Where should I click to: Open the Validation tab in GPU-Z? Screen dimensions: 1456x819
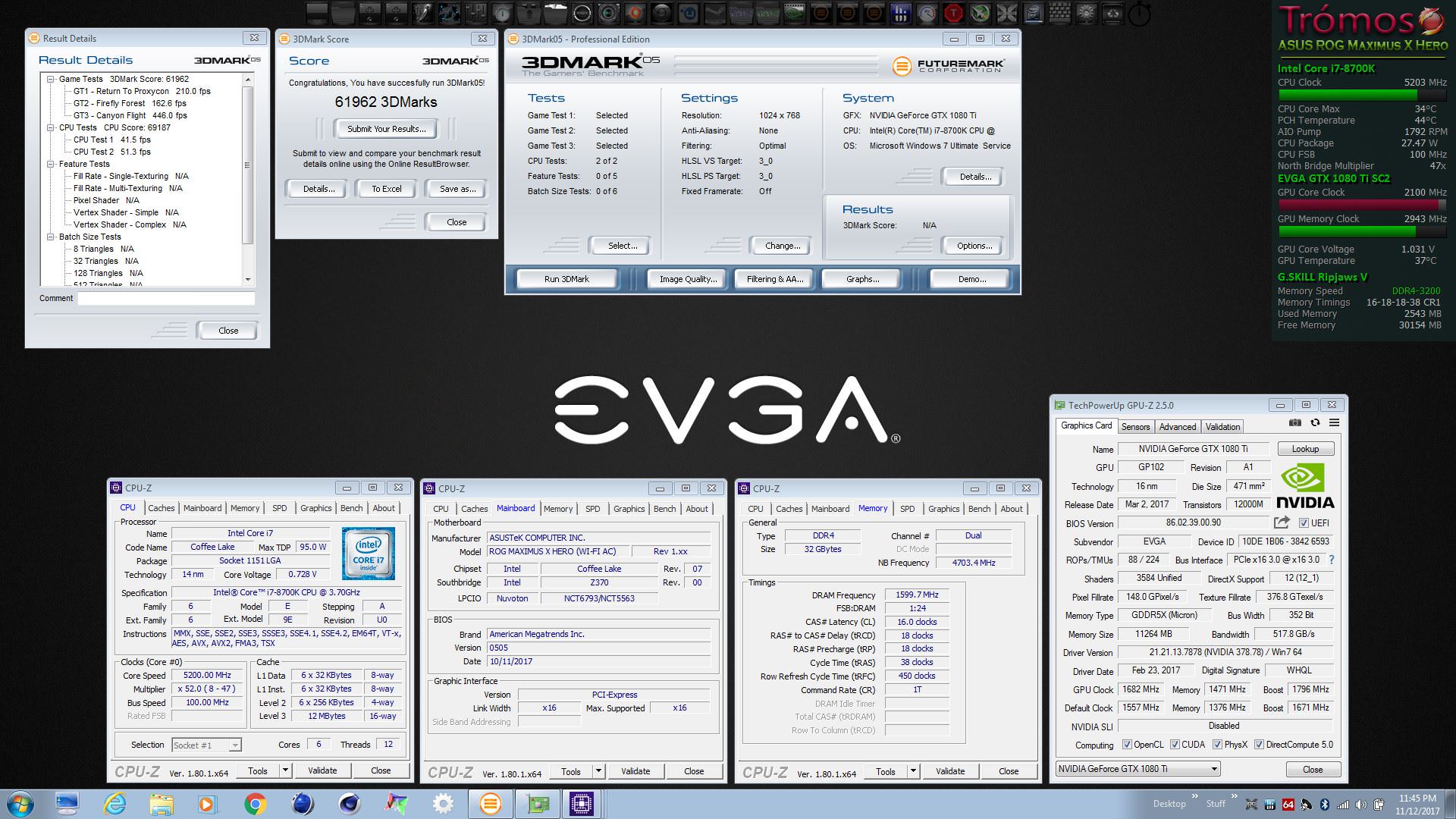pyautogui.click(x=1222, y=427)
